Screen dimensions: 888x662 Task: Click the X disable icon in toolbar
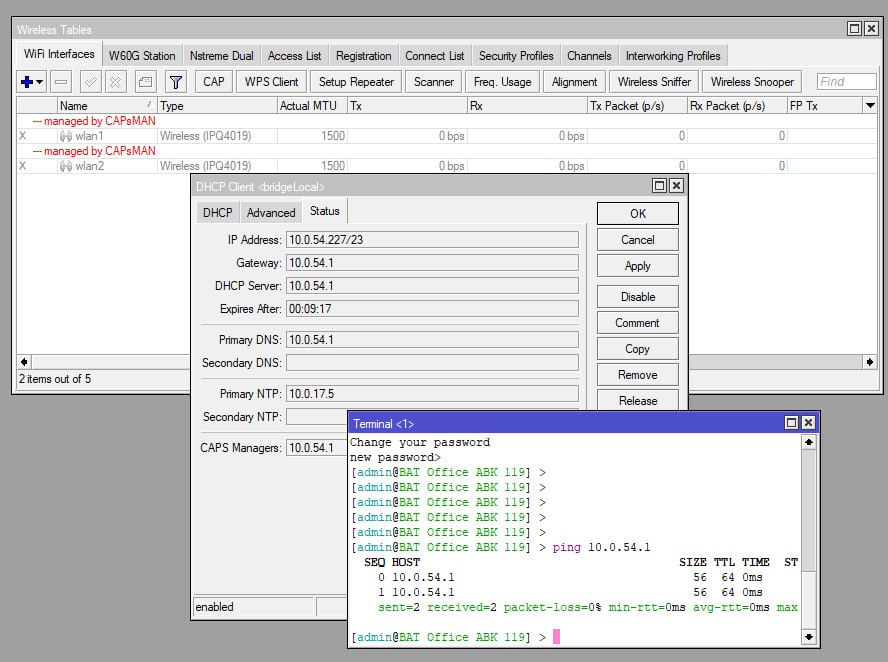click(116, 82)
